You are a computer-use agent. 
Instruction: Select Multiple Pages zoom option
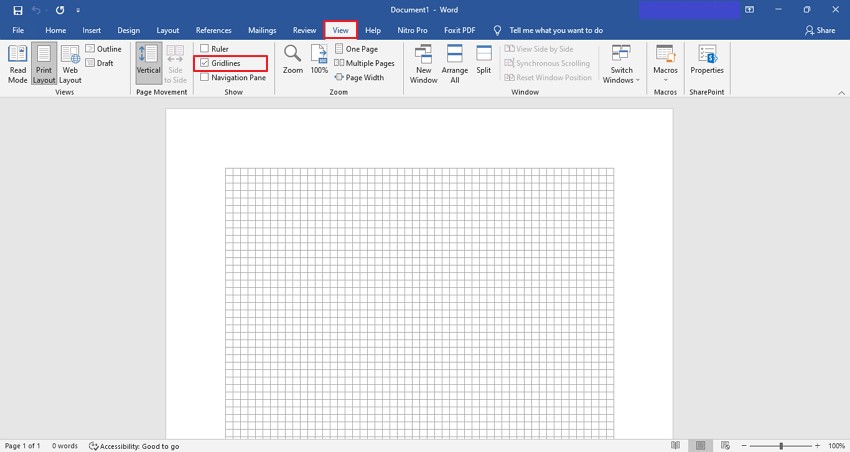click(x=364, y=63)
